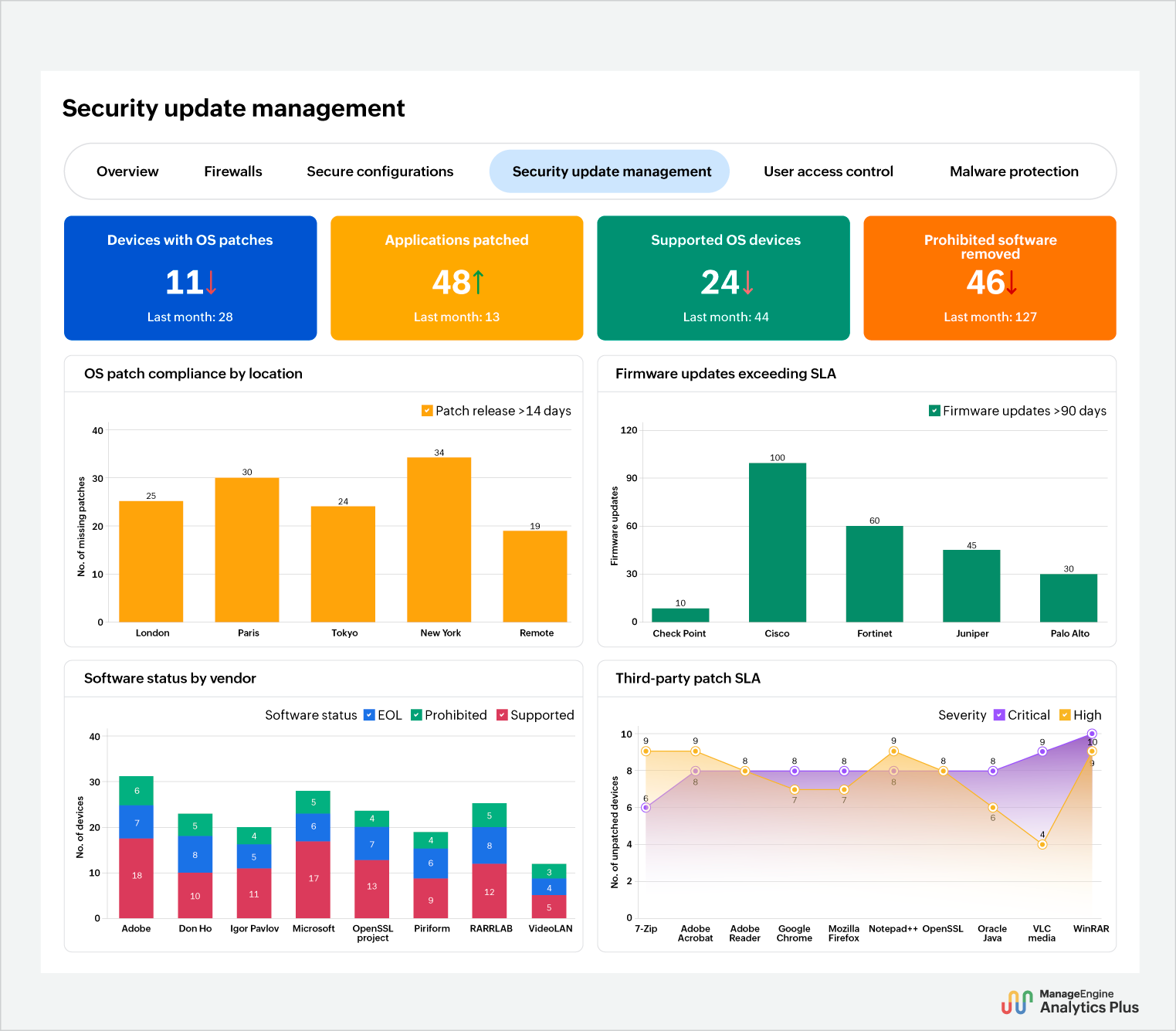Click VideoLAN's Prohibited segment labeled 3
The height and width of the screenshot is (1031, 1176).
549,871
